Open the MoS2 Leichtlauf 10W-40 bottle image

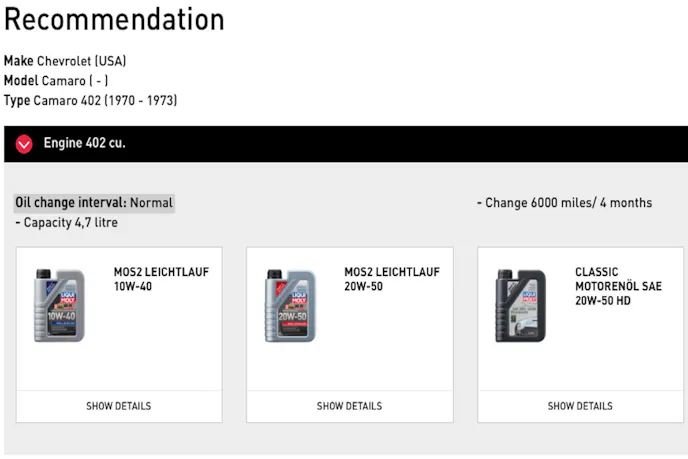coord(59,305)
